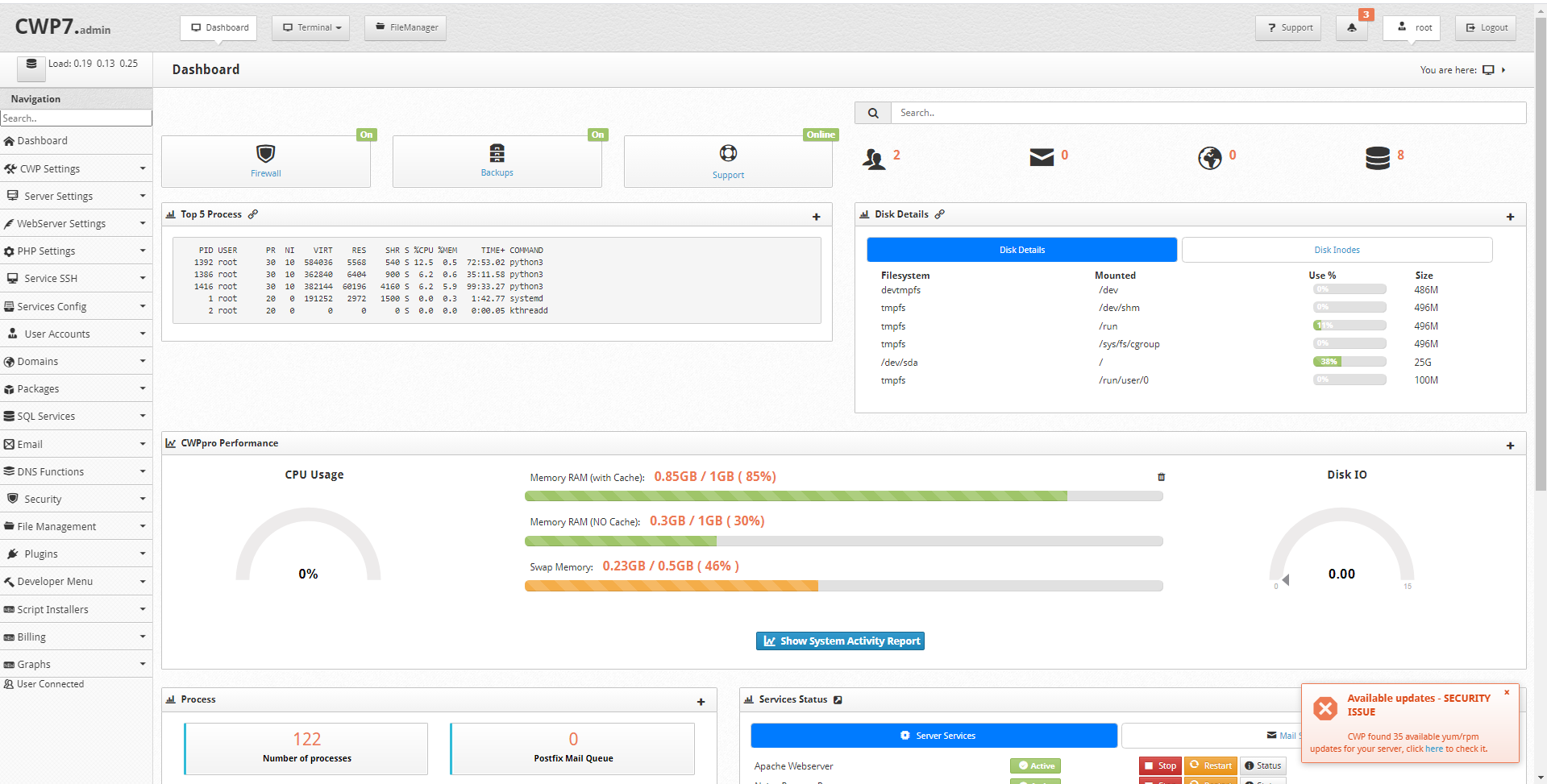Image resolution: width=1547 pixels, height=784 pixels.
Task: Expand the SQL Services menu
Action: point(76,416)
